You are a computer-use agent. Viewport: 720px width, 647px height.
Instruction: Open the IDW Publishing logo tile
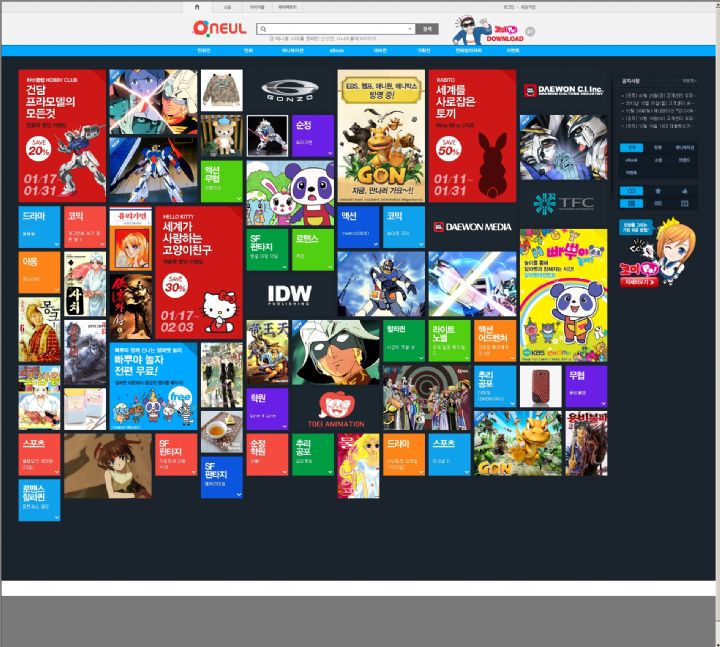(x=290, y=295)
